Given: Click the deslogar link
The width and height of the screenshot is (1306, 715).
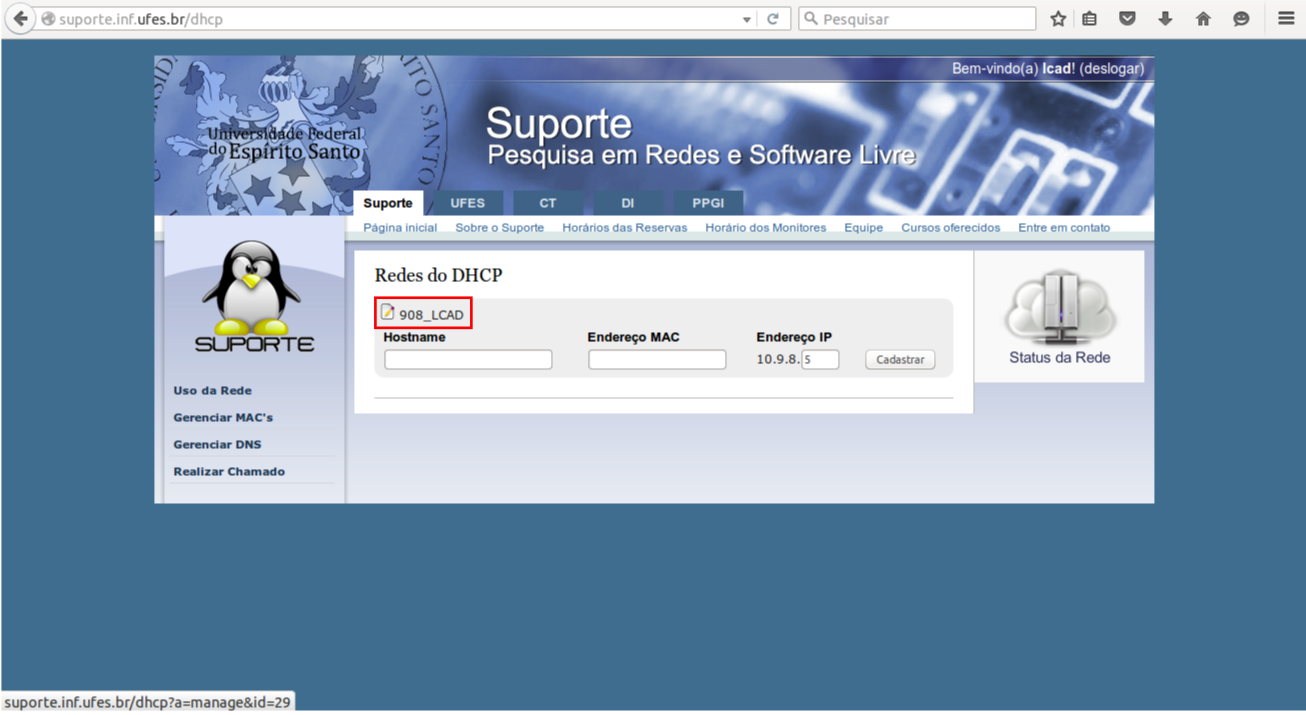Looking at the screenshot, I should click(1111, 69).
